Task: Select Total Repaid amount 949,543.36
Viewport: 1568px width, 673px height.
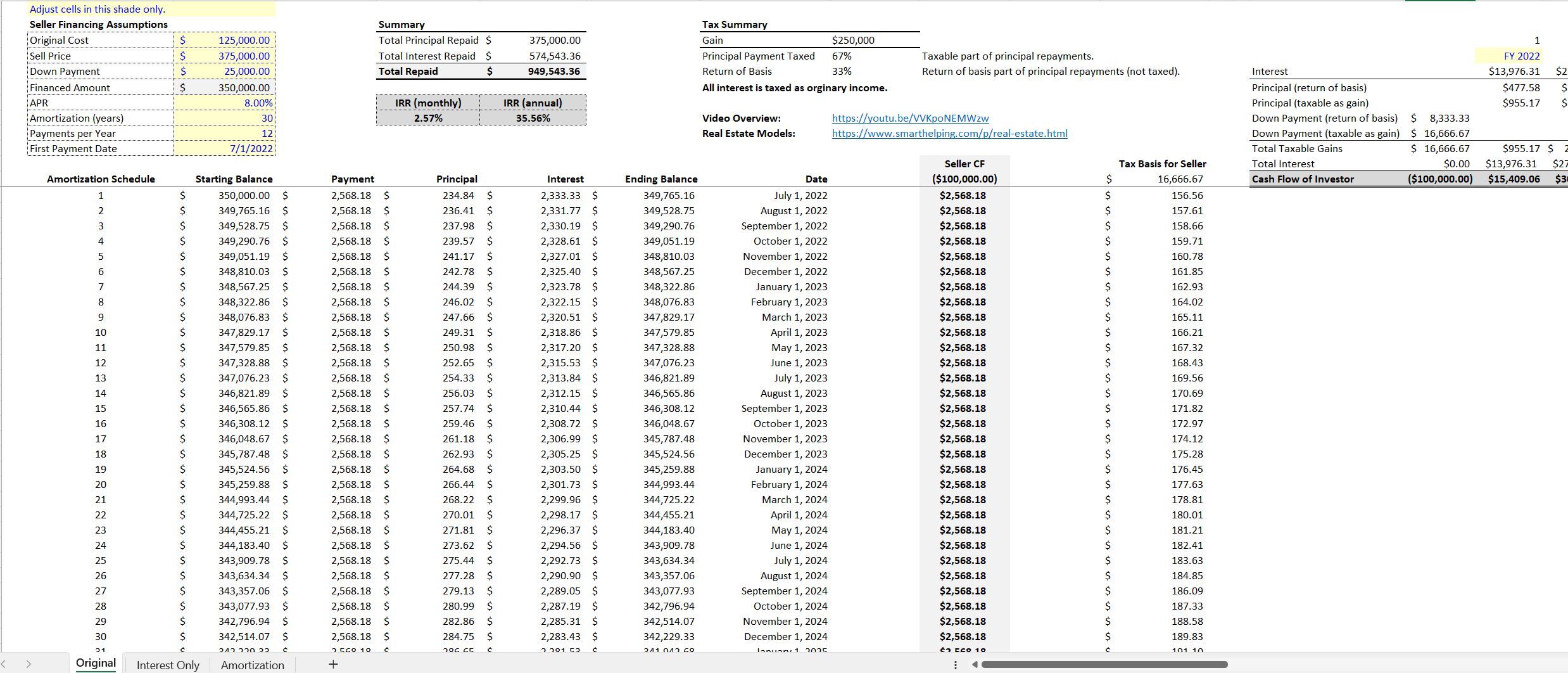Action: (x=535, y=71)
